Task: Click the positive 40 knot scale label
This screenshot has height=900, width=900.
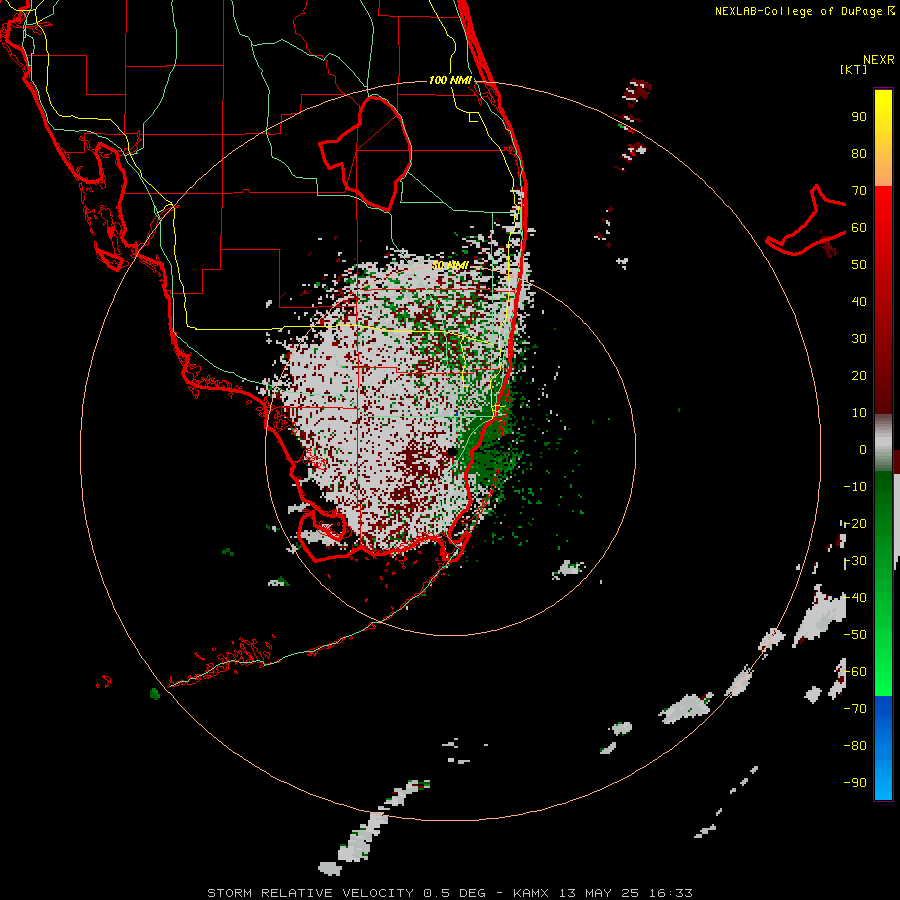Action: tap(859, 301)
